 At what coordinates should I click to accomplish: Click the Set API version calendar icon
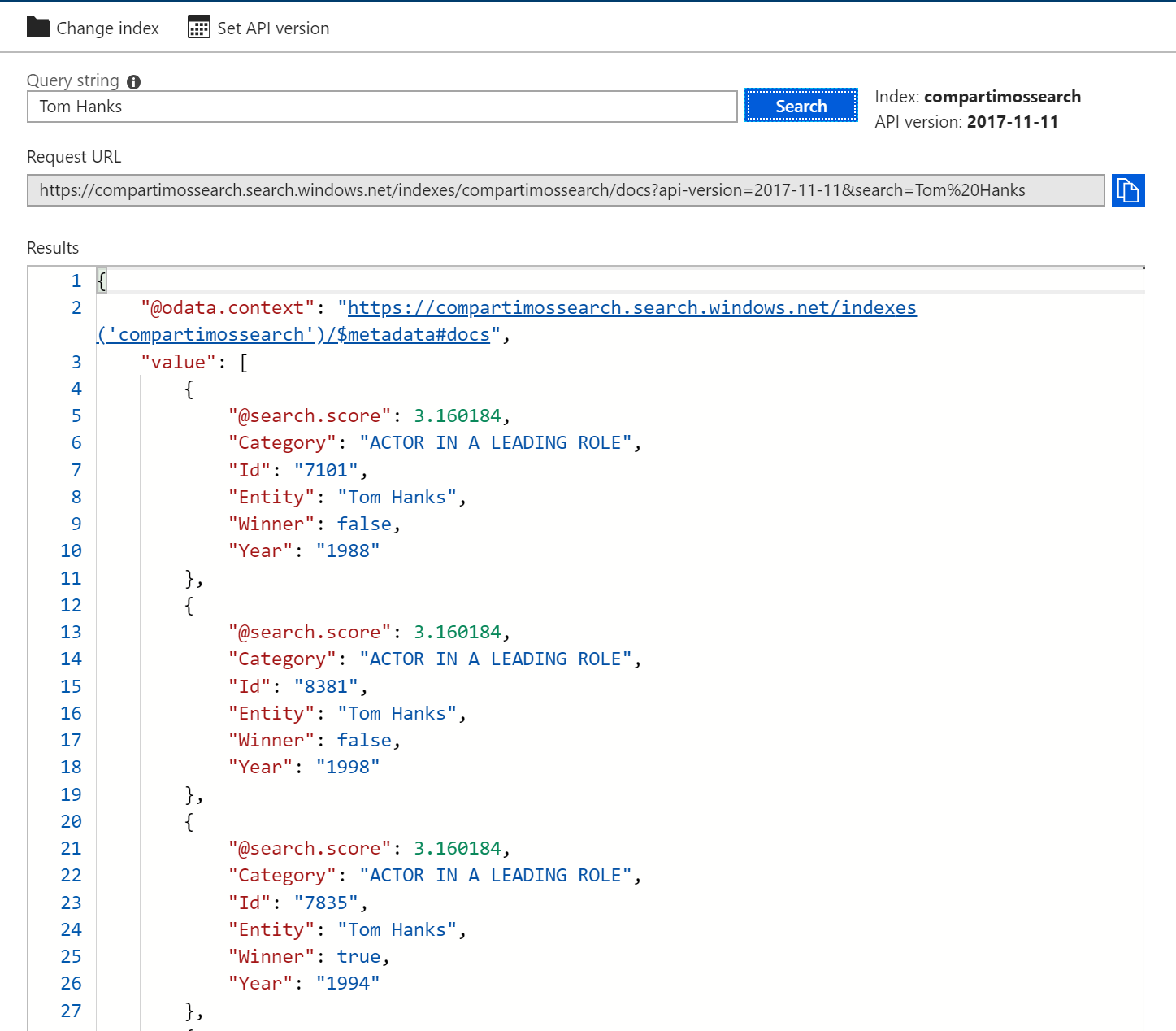coord(199,28)
